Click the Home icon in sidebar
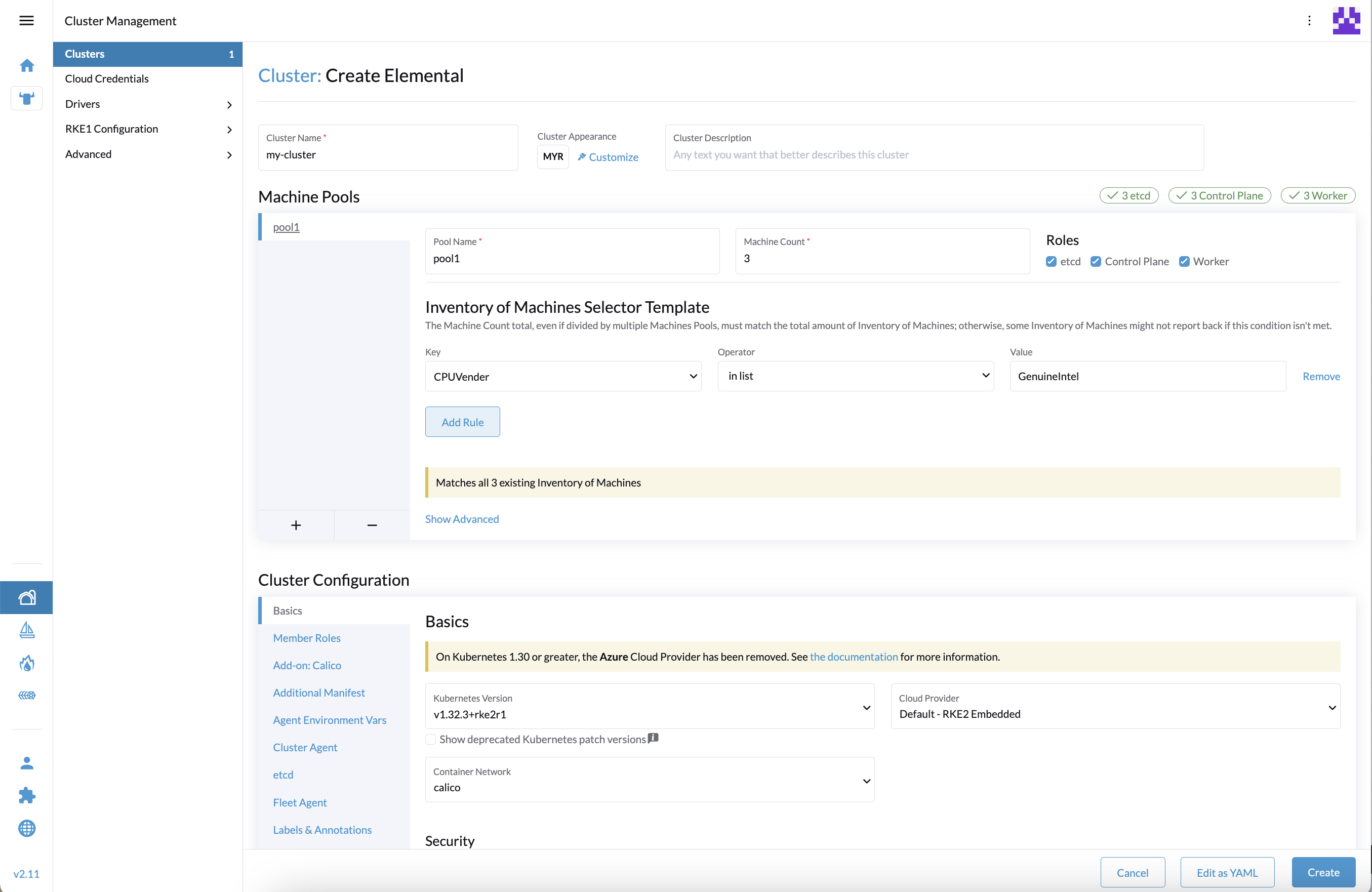Image resolution: width=1372 pixels, height=892 pixels. (x=26, y=66)
